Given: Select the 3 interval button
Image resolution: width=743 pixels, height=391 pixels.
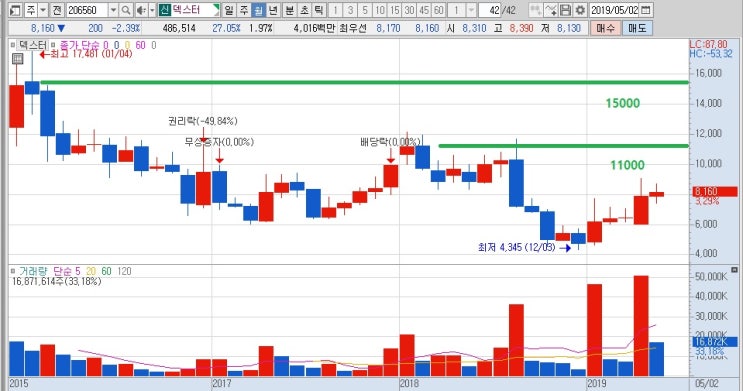Looking at the screenshot, I should tap(350, 10).
